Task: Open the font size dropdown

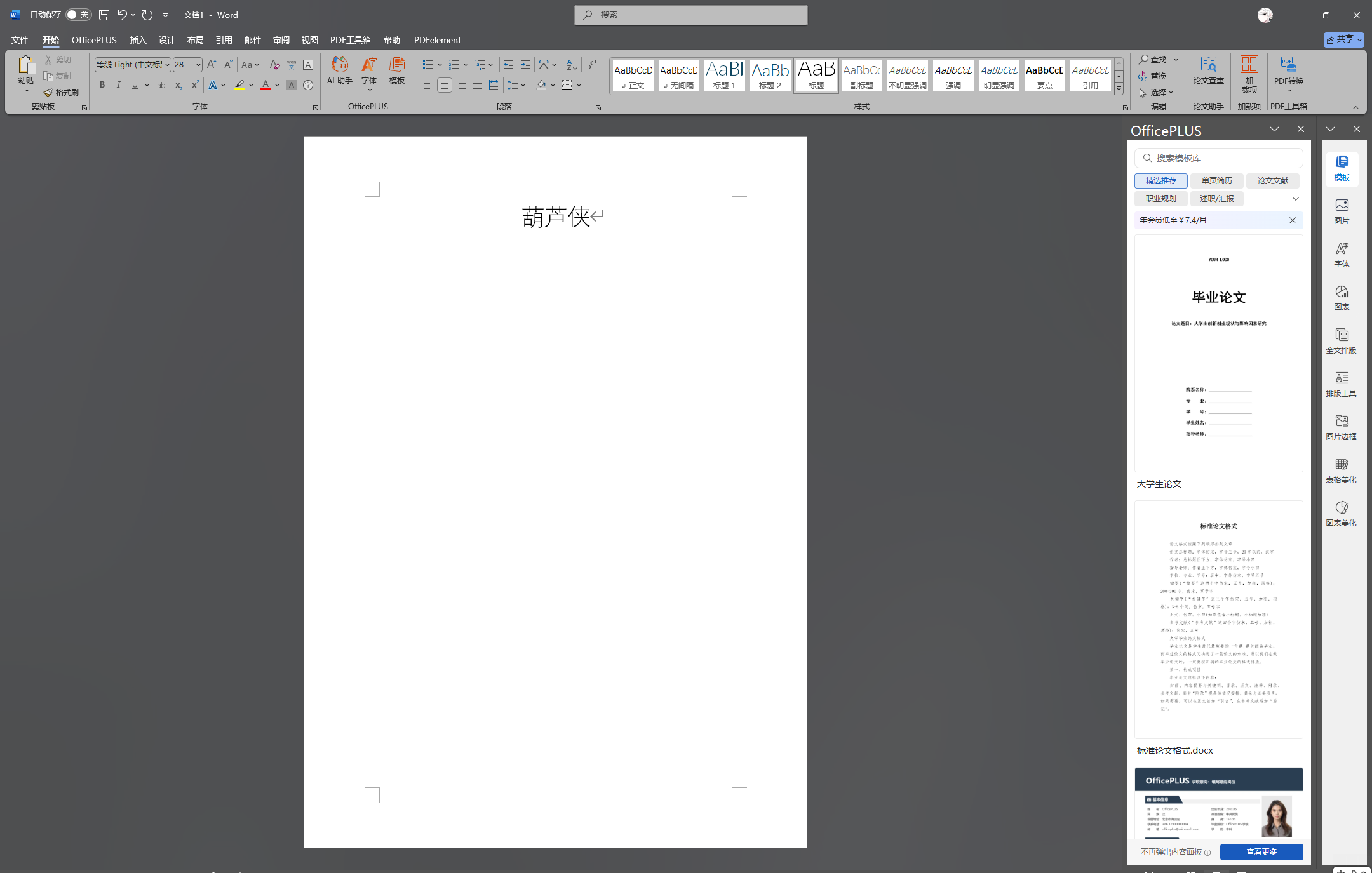Action: click(x=198, y=65)
